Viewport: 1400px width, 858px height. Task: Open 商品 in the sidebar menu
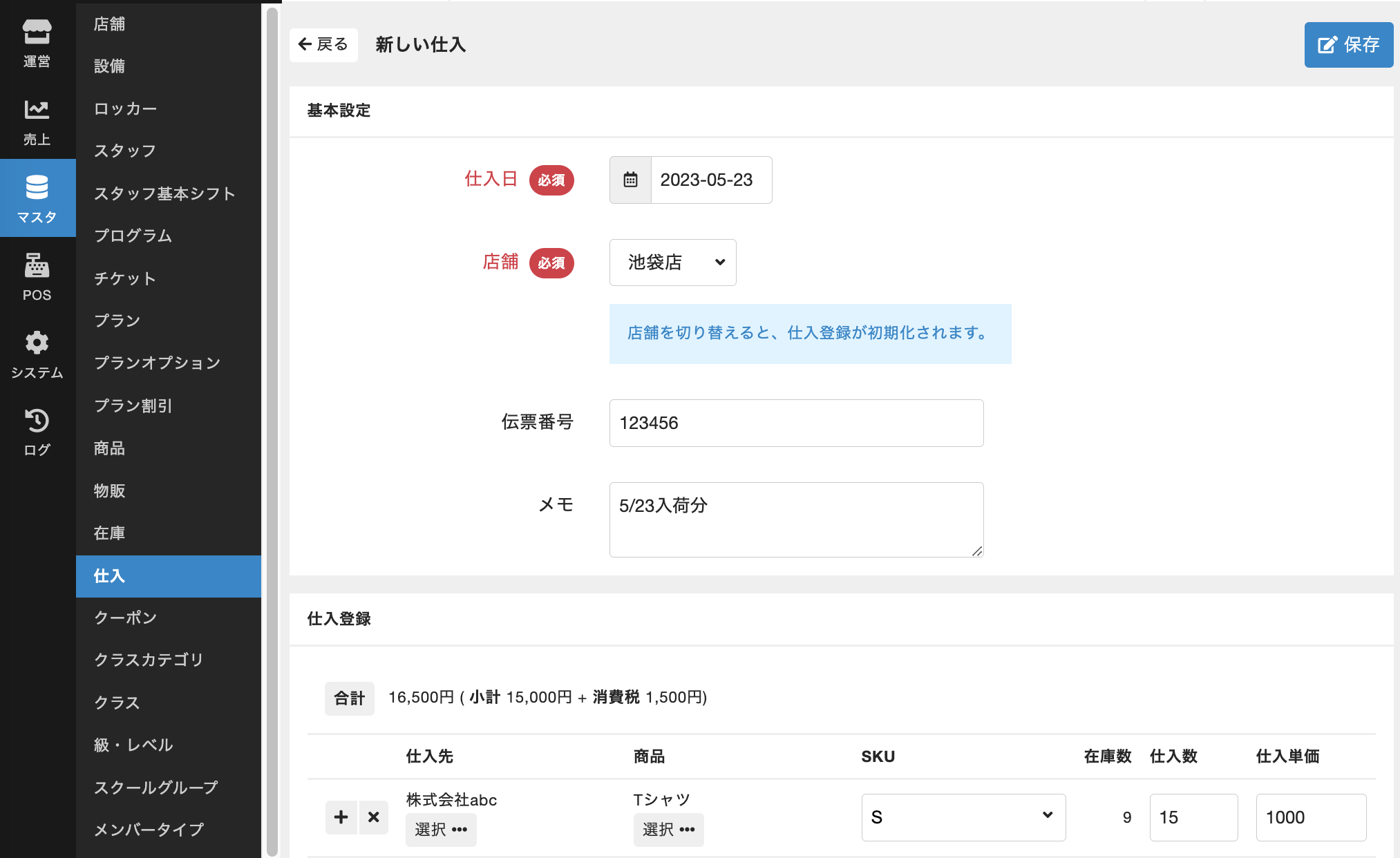point(110,448)
